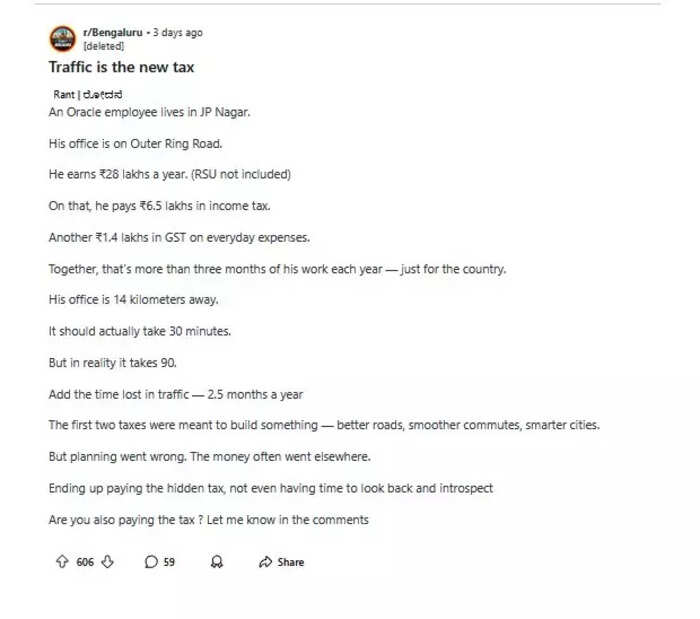Click the Share arrow icon

(x=265, y=562)
